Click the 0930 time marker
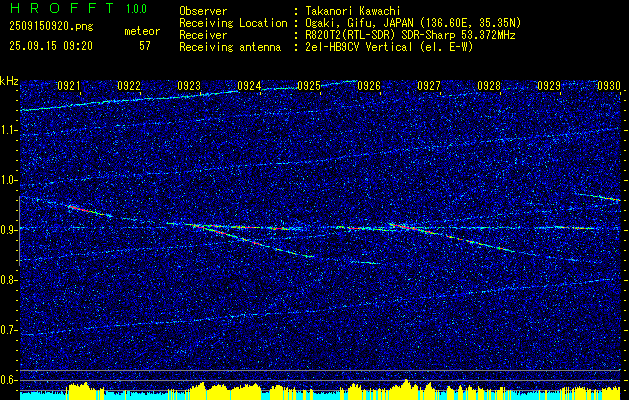 click(609, 86)
